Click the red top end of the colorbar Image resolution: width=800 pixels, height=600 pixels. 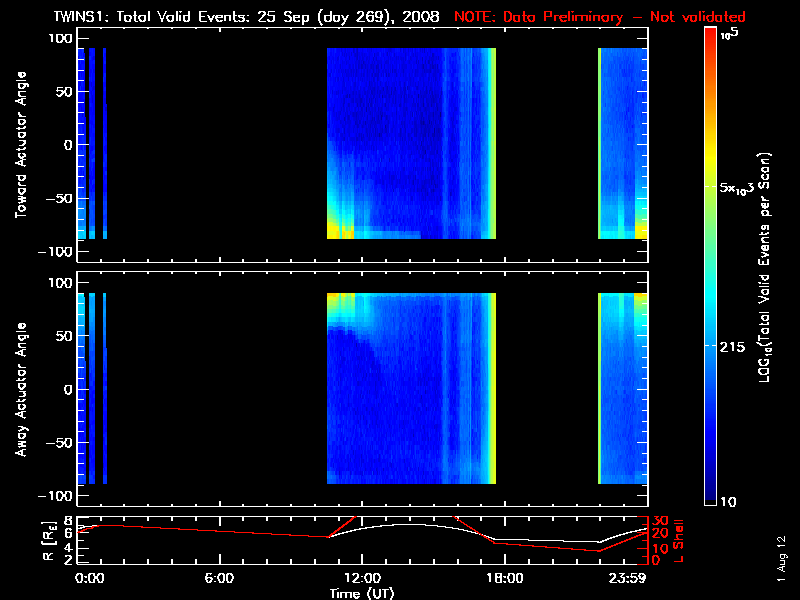(711, 34)
